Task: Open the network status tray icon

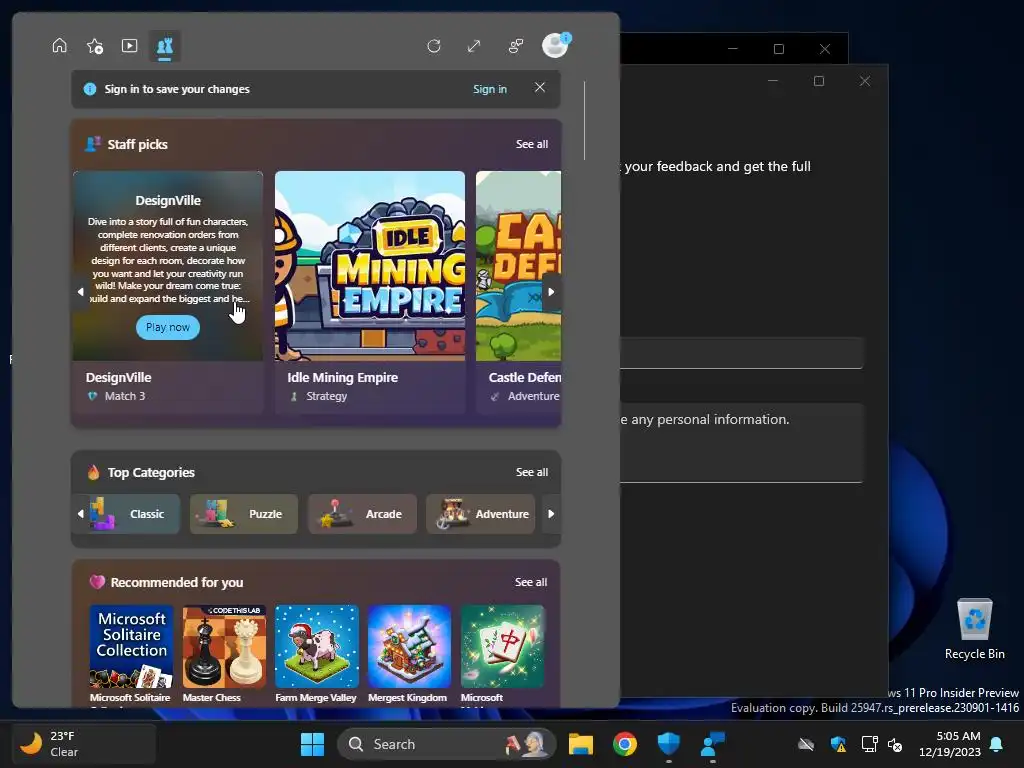Action: [869, 744]
